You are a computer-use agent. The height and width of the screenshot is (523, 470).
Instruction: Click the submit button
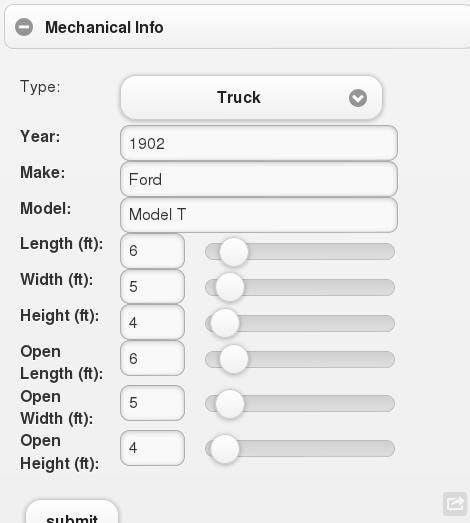point(72,514)
